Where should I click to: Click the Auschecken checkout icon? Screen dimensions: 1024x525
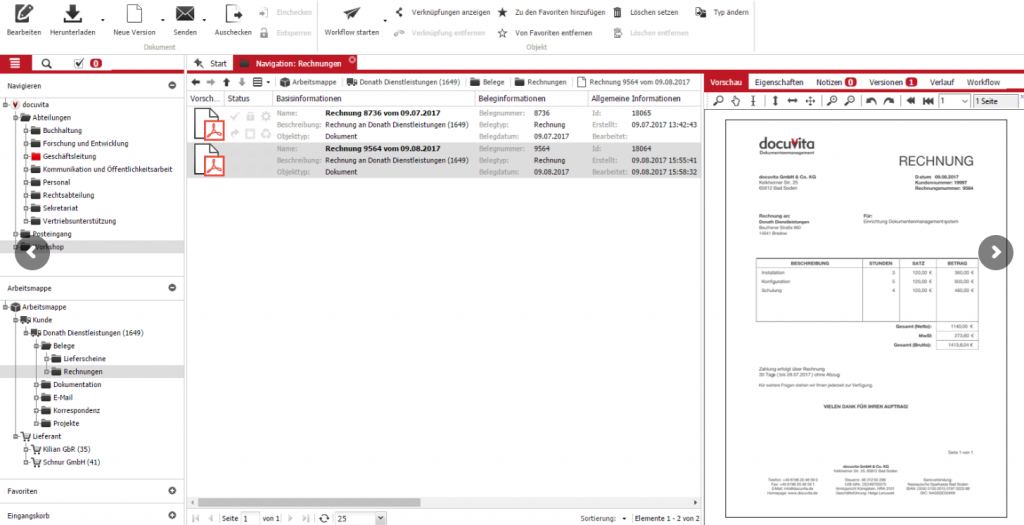pos(233,14)
